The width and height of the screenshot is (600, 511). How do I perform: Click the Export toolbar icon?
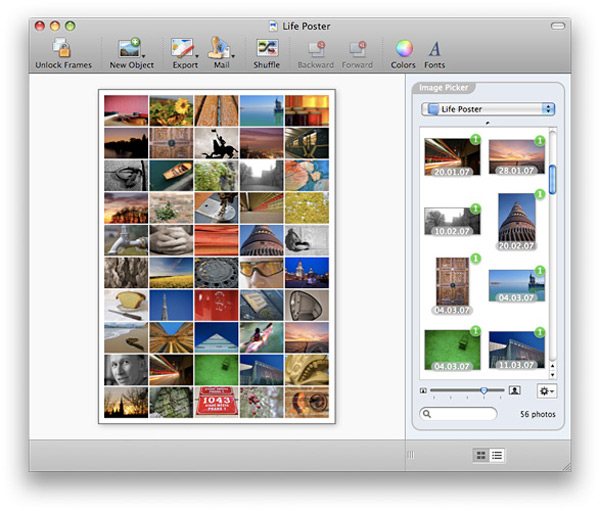pyautogui.click(x=183, y=48)
